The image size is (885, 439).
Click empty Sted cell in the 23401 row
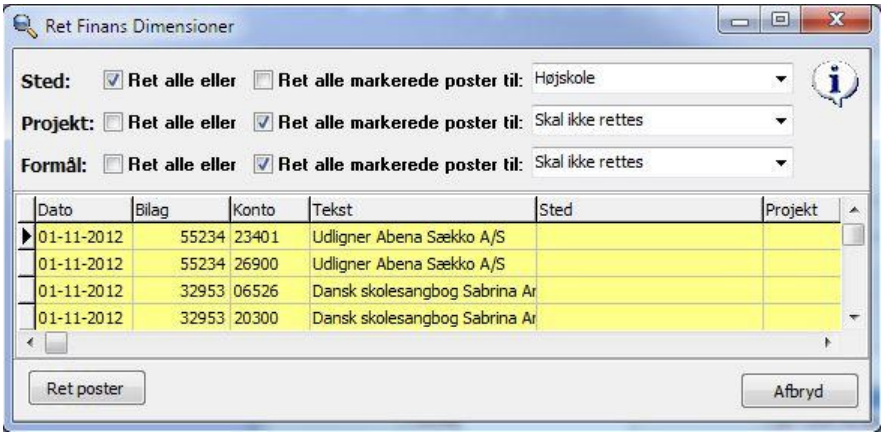pos(649,237)
